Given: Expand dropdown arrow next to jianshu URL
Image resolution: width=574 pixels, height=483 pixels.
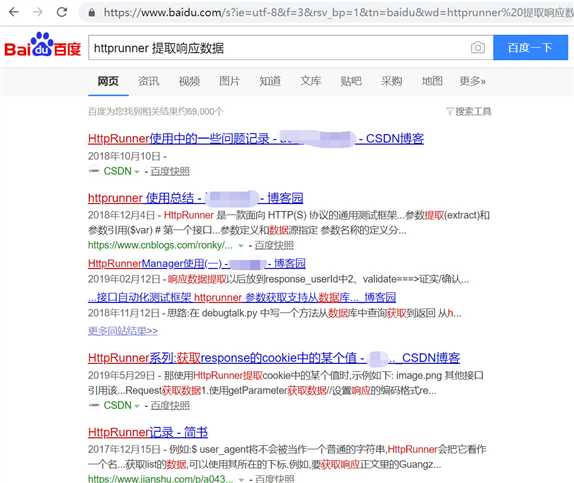Looking at the screenshot, I should pyautogui.click(x=241, y=479).
